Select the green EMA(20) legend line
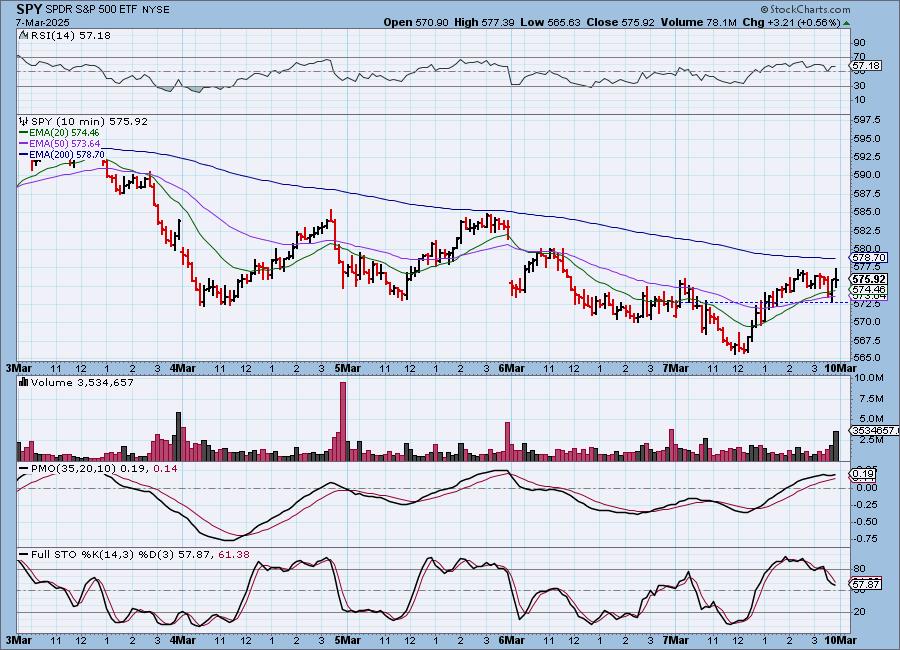 pyautogui.click(x=24, y=133)
